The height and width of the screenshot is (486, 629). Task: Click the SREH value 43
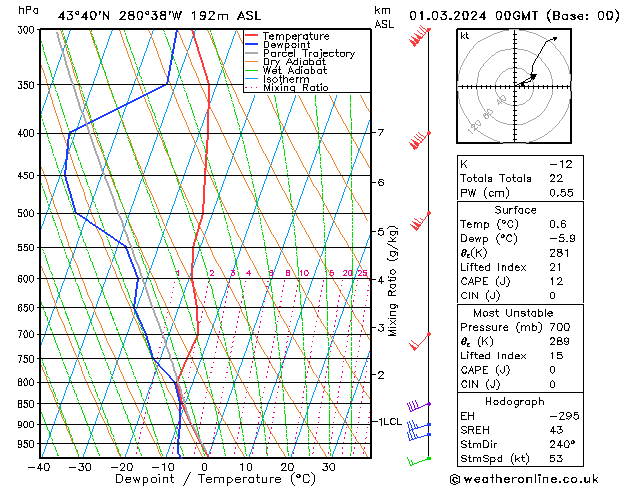pos(556,430)
